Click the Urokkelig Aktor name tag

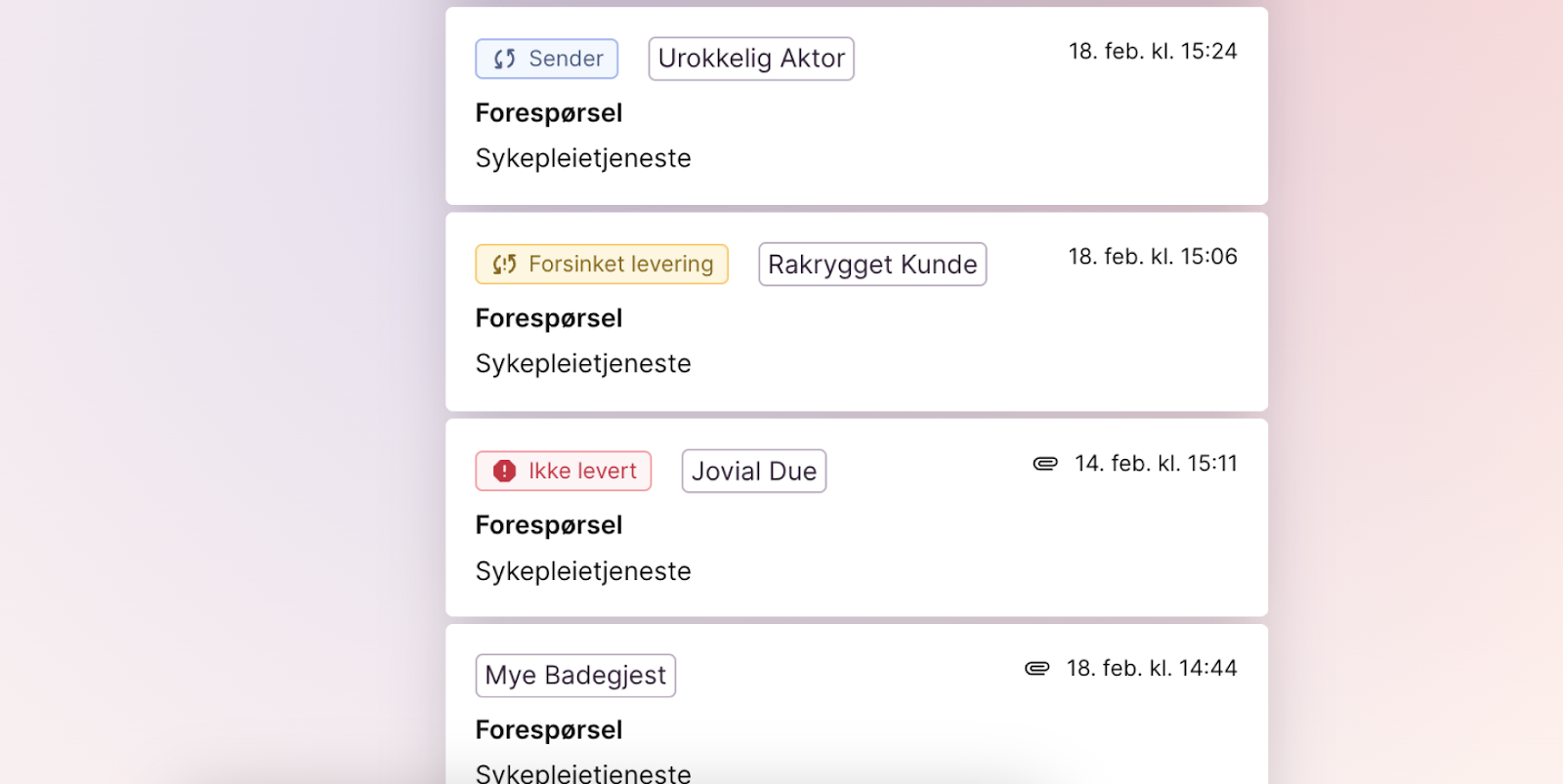click(x=751, y=59)
